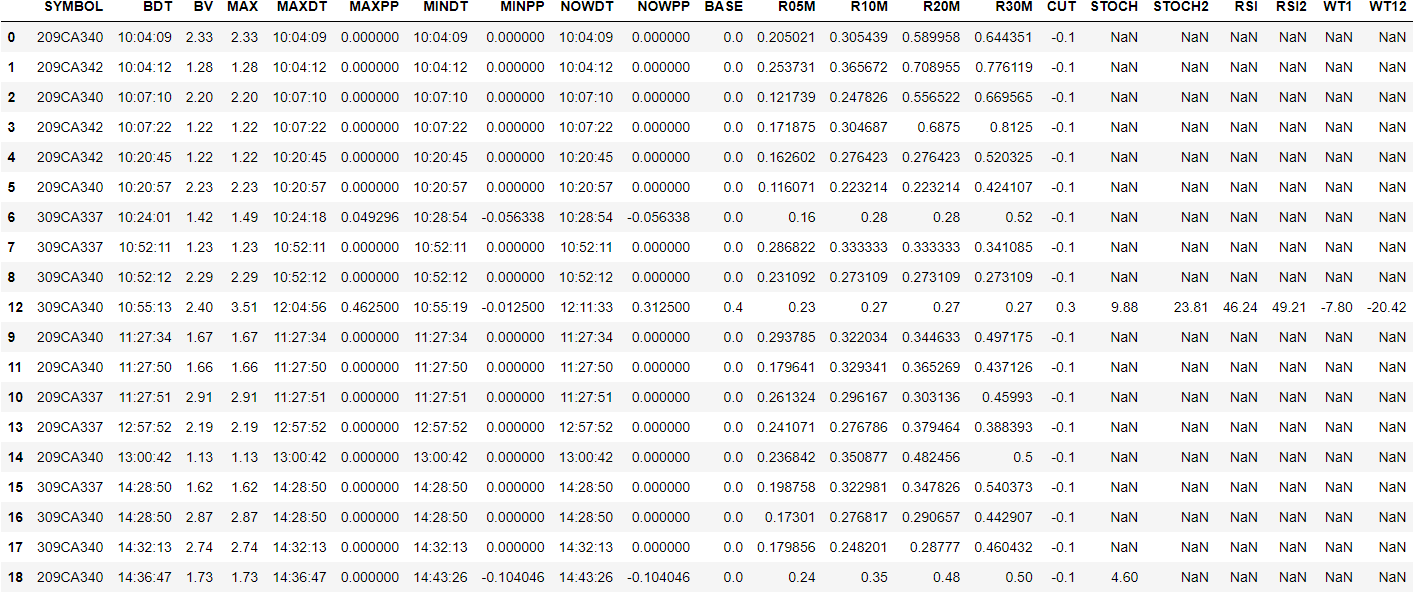1414x593 pixels.
Task: Click the WT12 column header
Action: click(1388, 7)
